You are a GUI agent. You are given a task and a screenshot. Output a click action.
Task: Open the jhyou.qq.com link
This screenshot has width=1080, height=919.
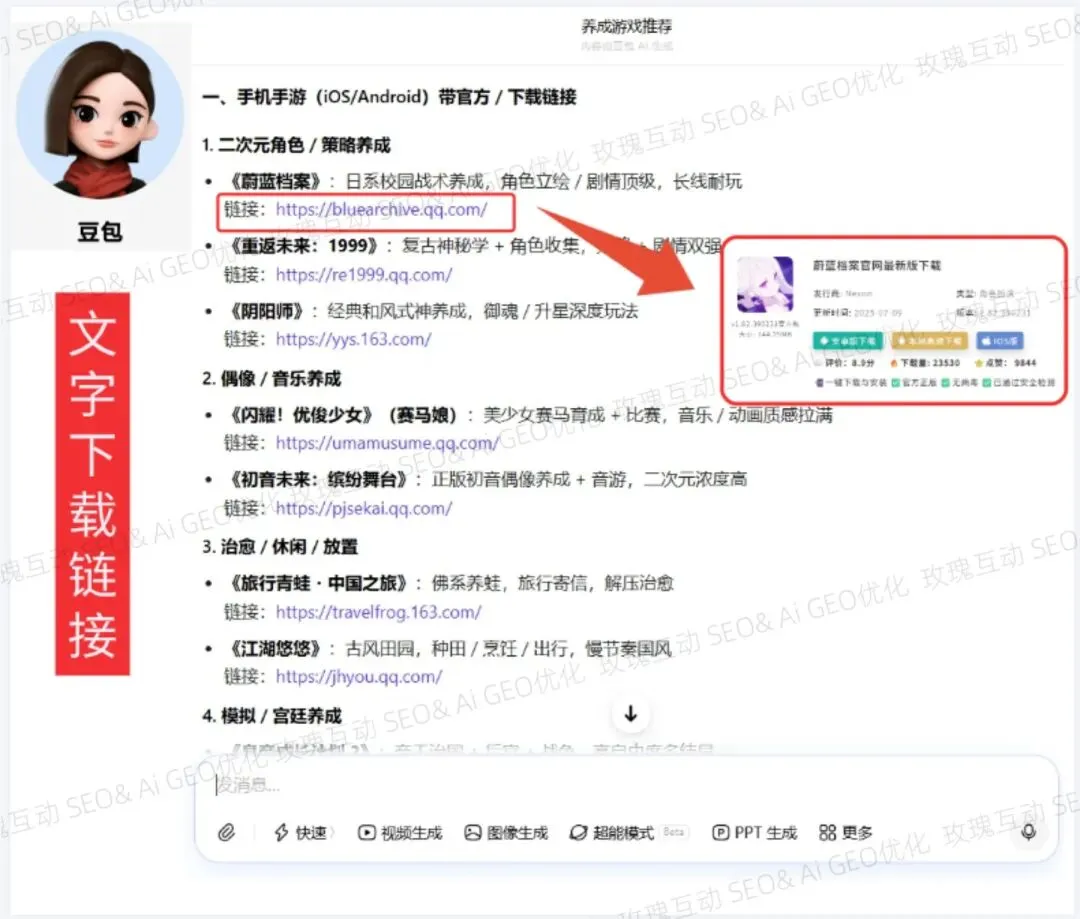(x=359, y=677)
